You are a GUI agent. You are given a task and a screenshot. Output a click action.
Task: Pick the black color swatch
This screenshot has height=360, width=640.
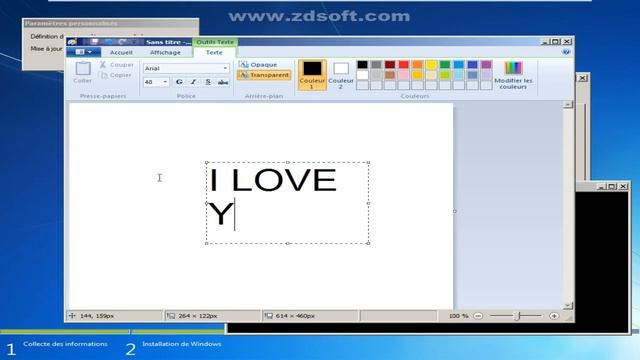pos(362,64)
